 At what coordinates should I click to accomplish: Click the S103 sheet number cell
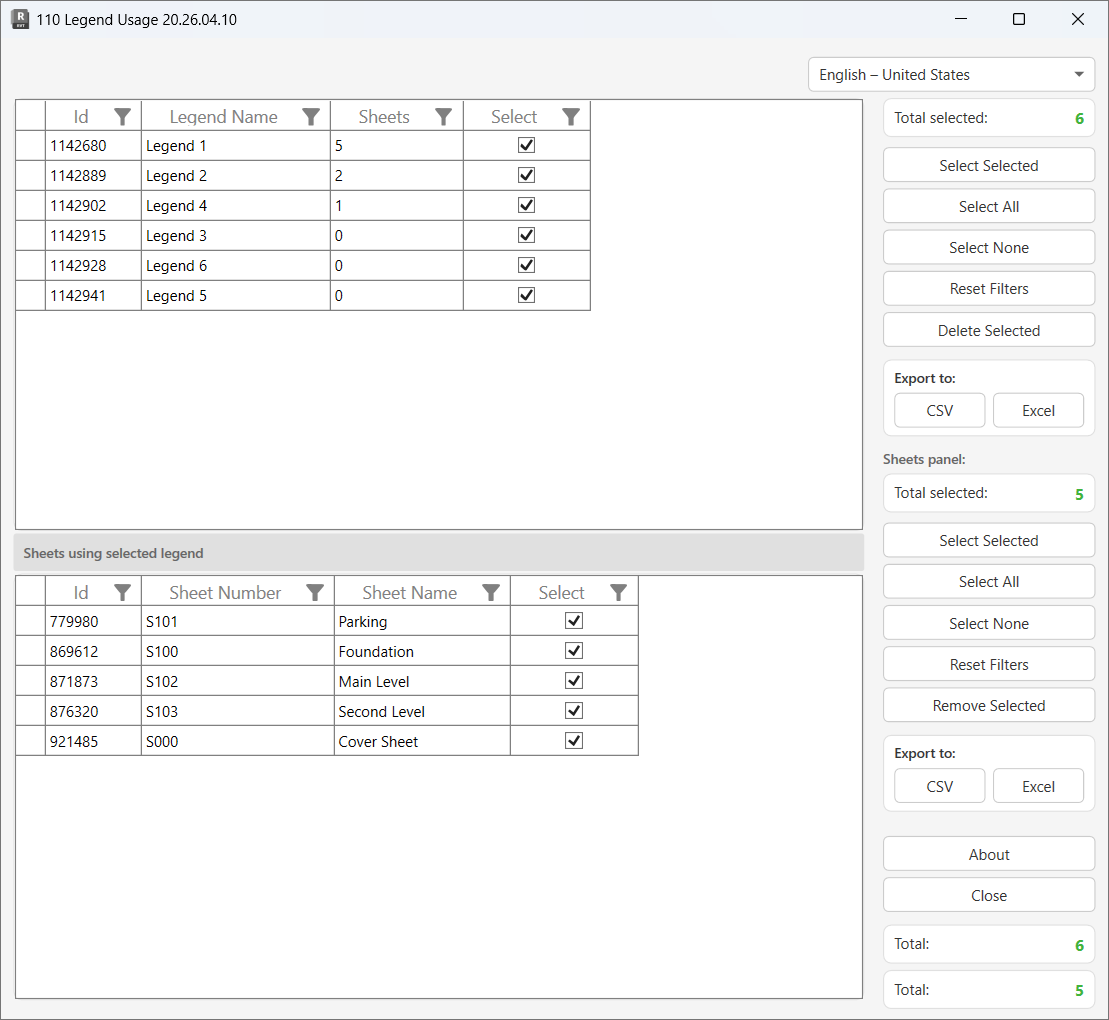pyautogui.click(x=237, y=712)
